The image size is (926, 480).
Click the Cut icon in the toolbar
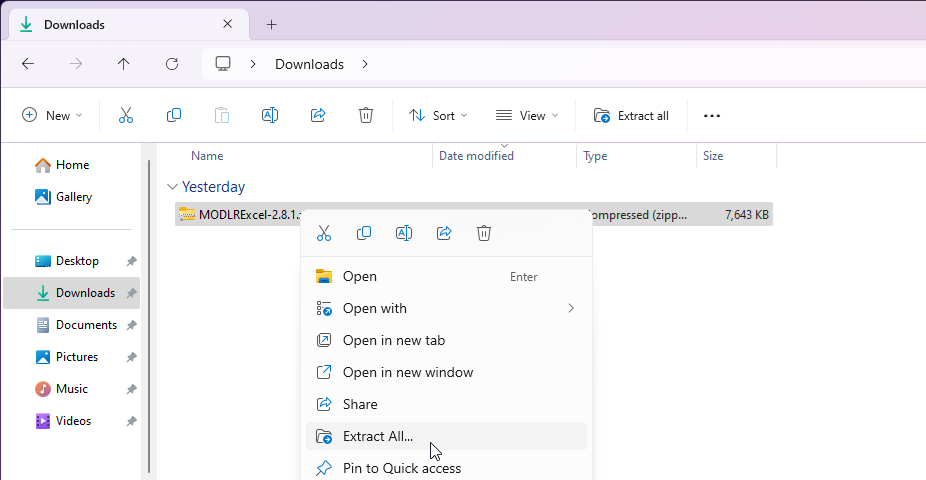pos(126,116)
